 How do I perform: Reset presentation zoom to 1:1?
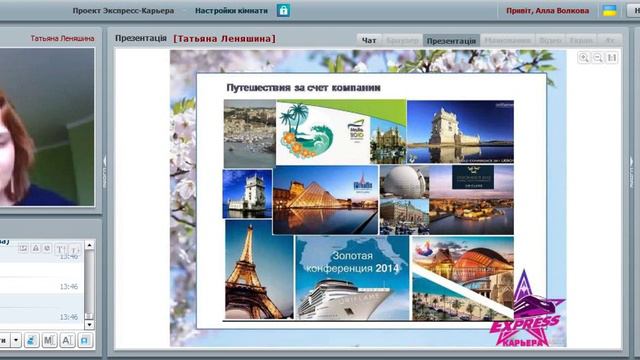[x=611, y=58]
